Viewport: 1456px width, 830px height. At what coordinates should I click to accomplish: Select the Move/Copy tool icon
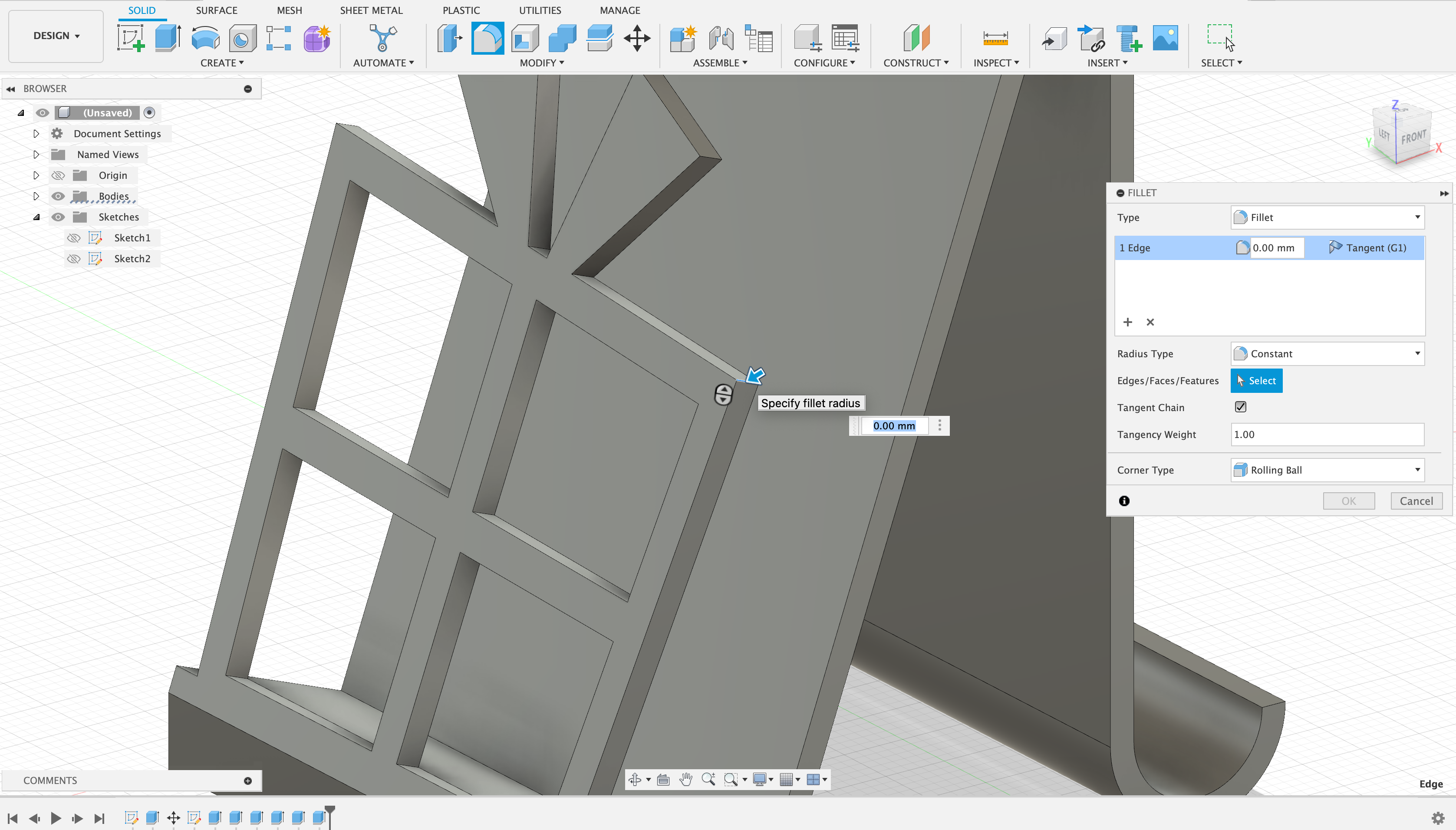[637, 39]
